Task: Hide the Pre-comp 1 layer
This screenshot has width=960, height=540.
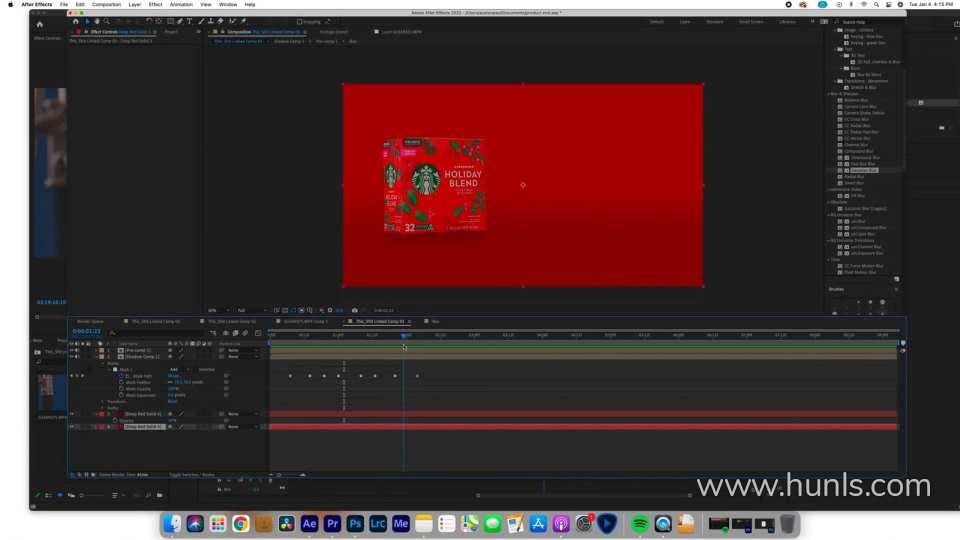Action: click(x=72, y=350)
